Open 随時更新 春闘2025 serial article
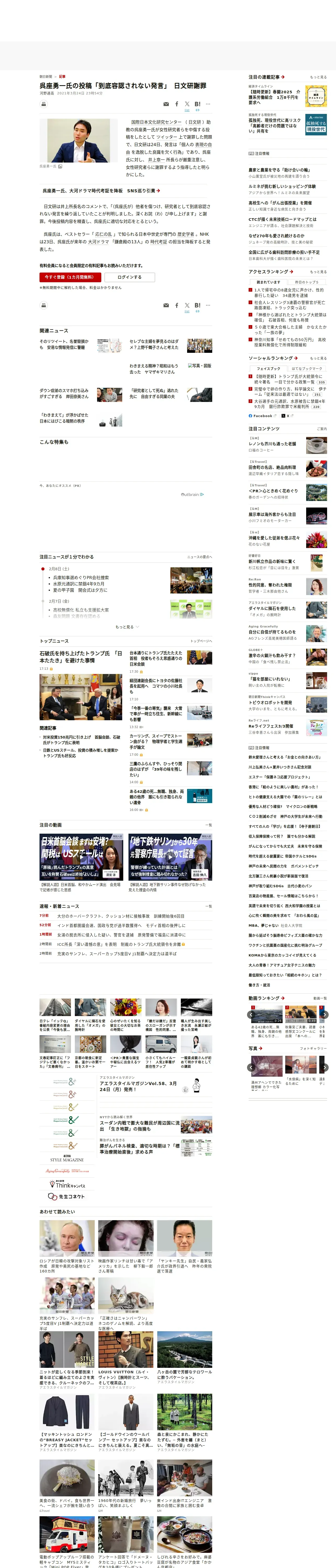336x1568 pixels. pyautogui.click(x=275, y=97)
